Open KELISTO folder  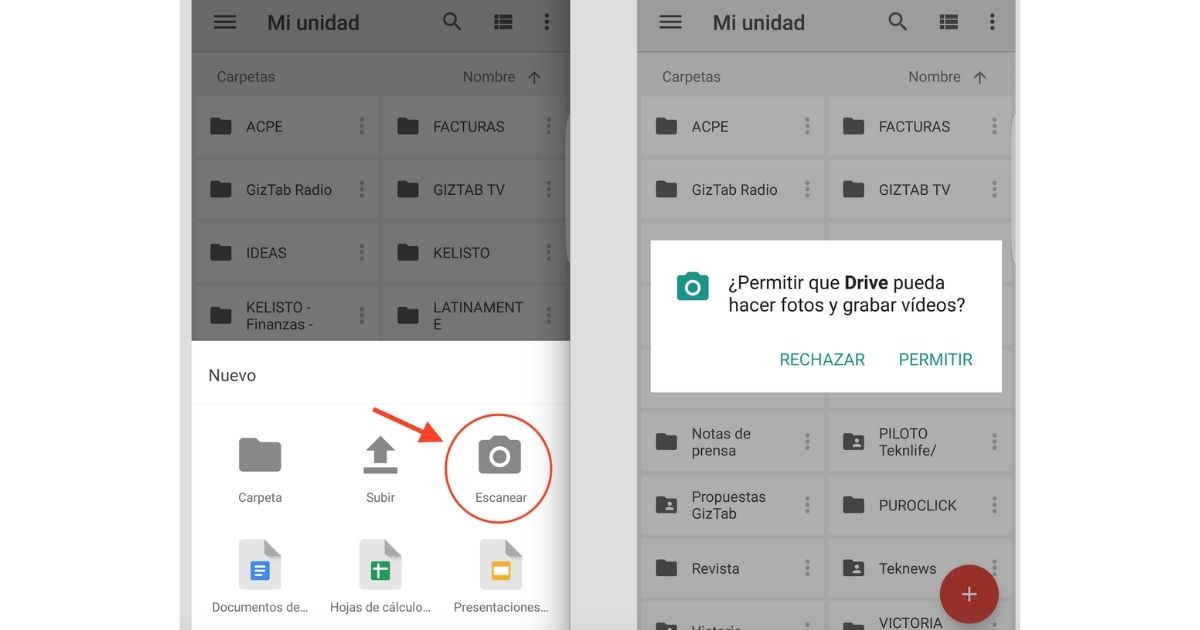coord(476,252)
